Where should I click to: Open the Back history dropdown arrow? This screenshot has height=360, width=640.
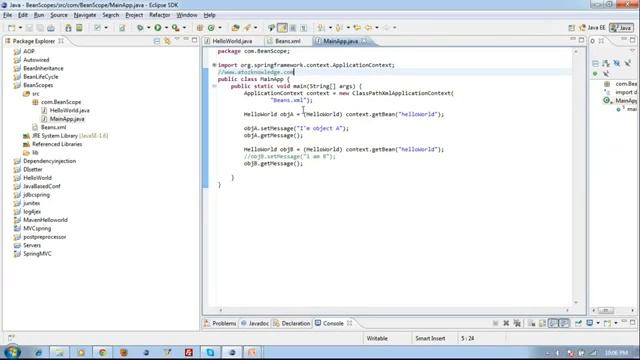tap(377, 28)
